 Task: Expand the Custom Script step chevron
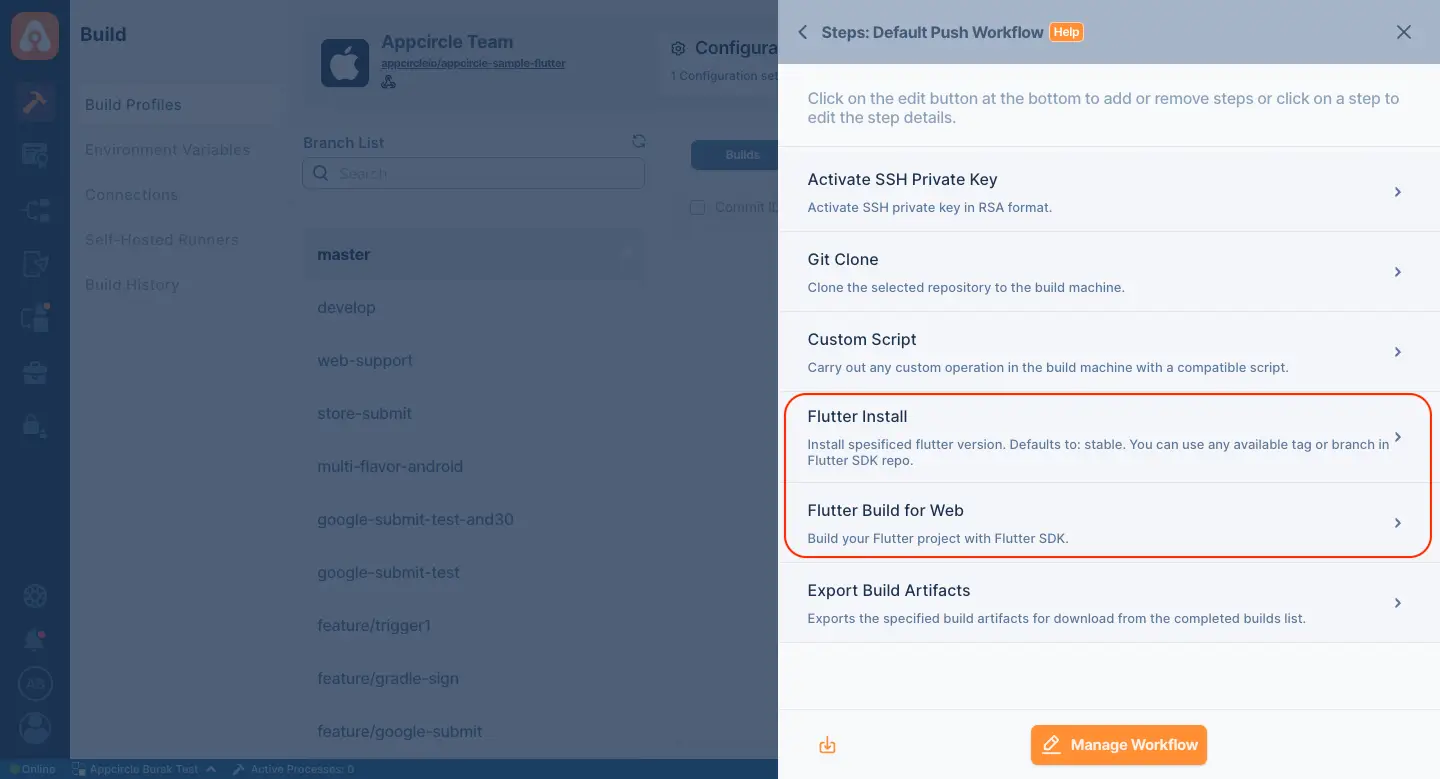[x=1398, y=352]
